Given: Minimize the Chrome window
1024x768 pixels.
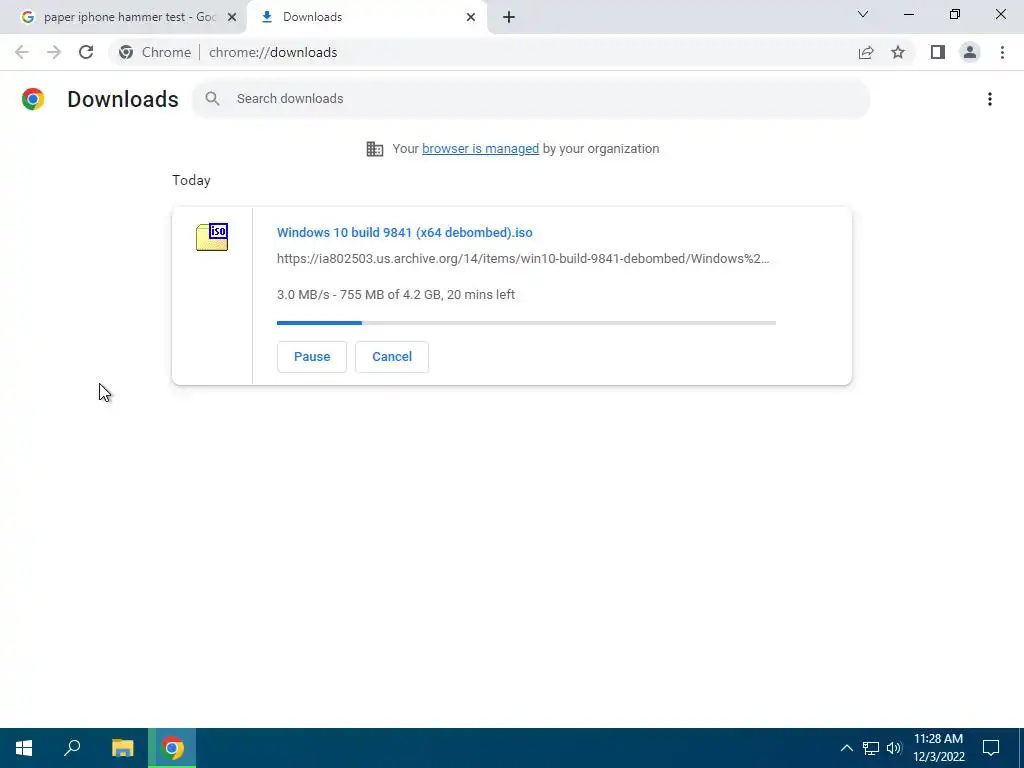Looking at the screenshot, I should coord(908,14).
